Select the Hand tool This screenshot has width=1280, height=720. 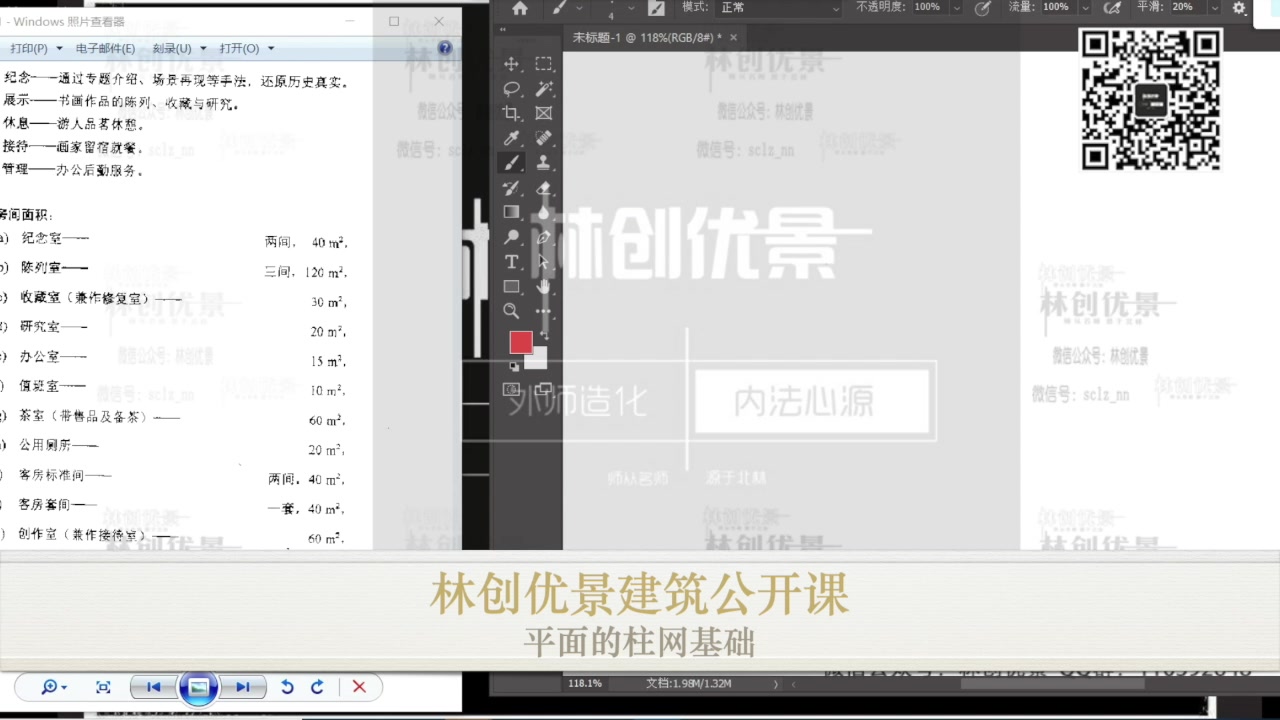[543, 287]
